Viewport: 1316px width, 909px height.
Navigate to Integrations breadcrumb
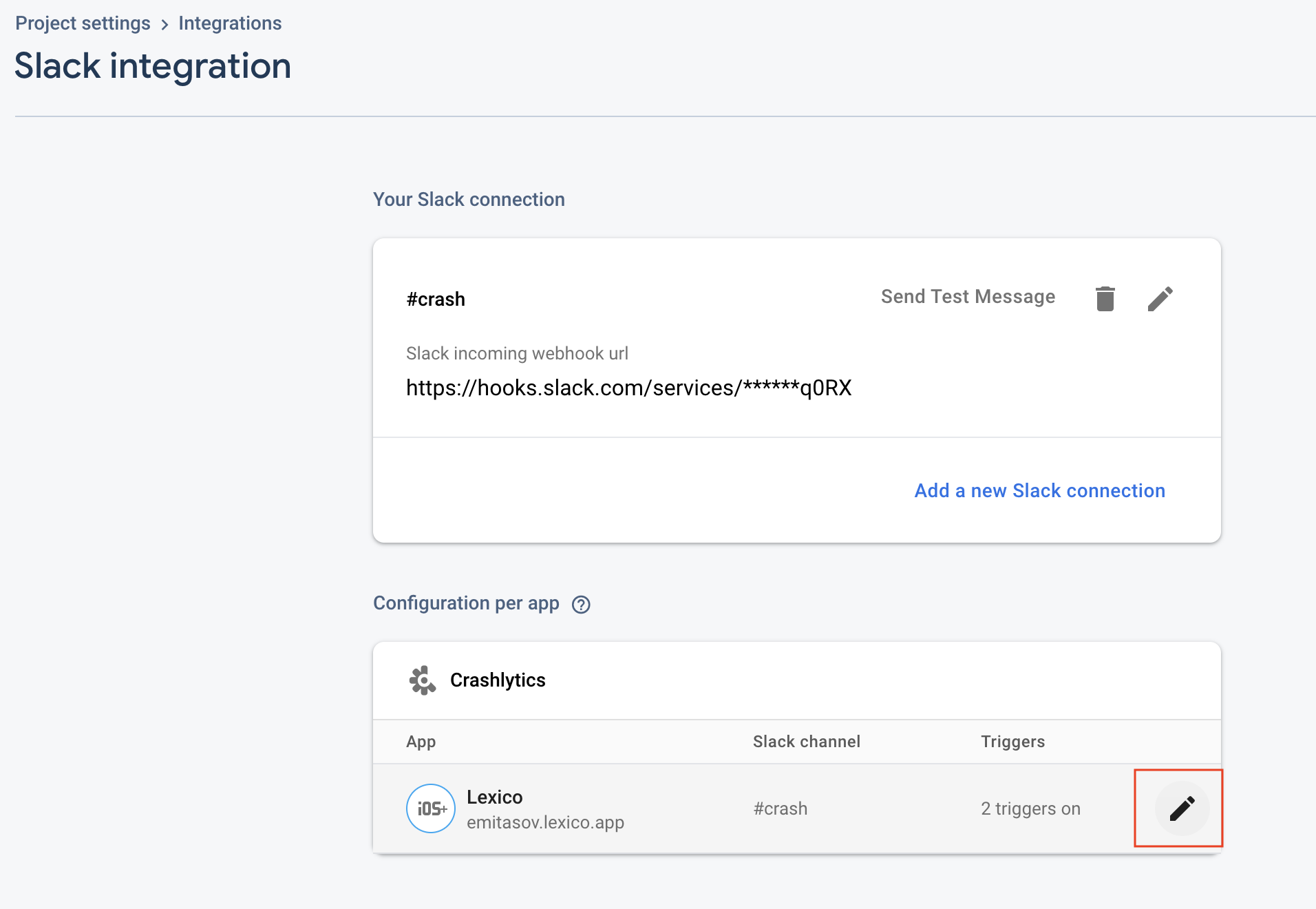[230, 23]
